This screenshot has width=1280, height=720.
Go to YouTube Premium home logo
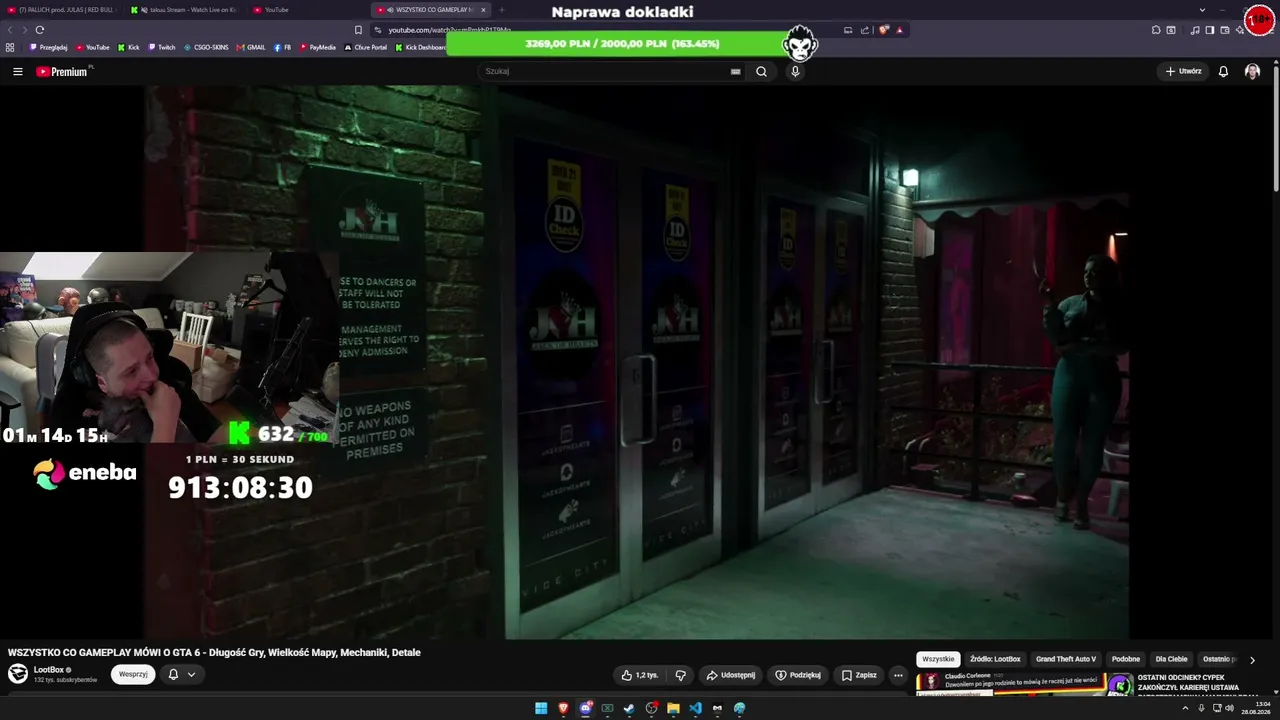(x=62, y=72)
